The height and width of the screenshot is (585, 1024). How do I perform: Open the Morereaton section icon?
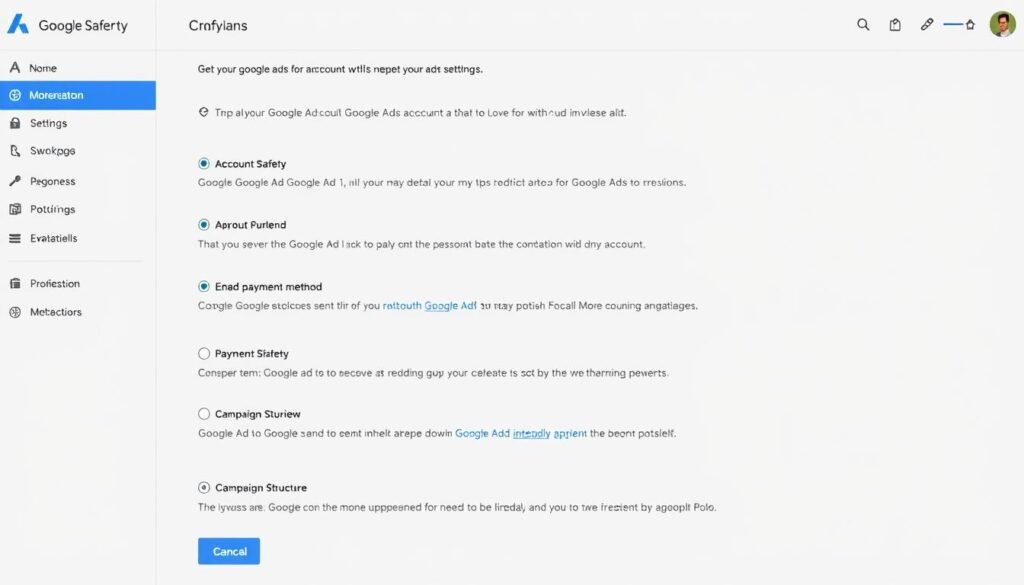tap(14, 95)
